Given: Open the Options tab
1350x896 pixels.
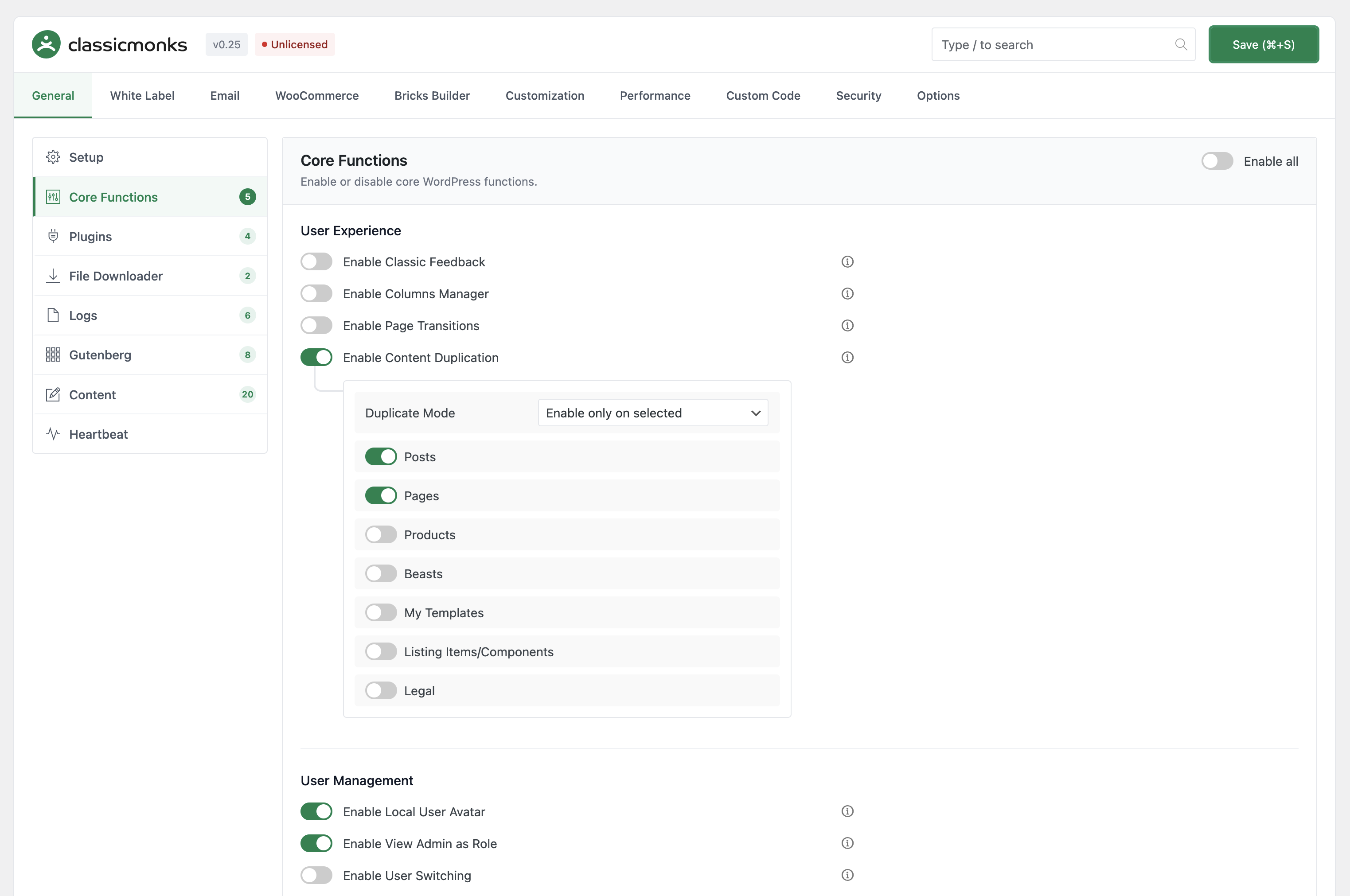Looking at the screenshot, I should pos(938,95).
